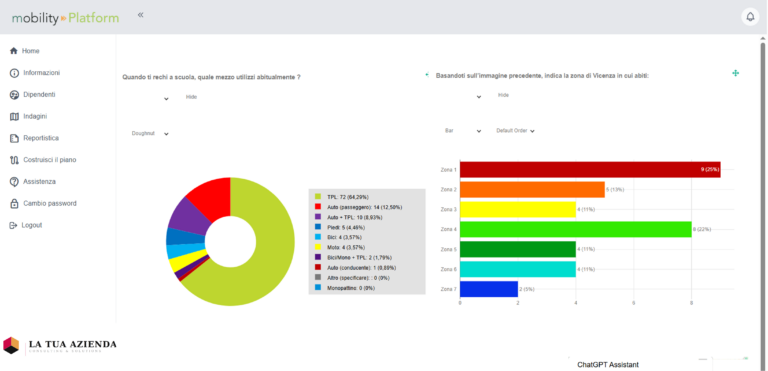Toggle the Bici/Mono + TPL legend entry

tap(353, 257)
